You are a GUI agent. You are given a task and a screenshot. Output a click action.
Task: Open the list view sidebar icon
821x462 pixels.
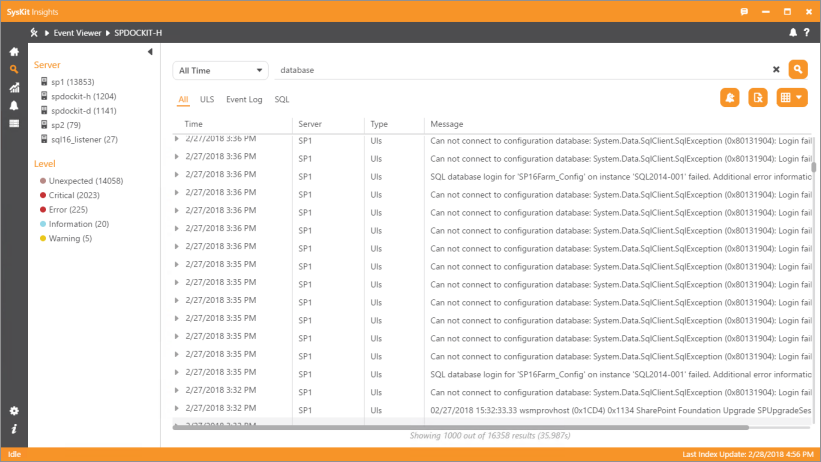click(14, 124)
